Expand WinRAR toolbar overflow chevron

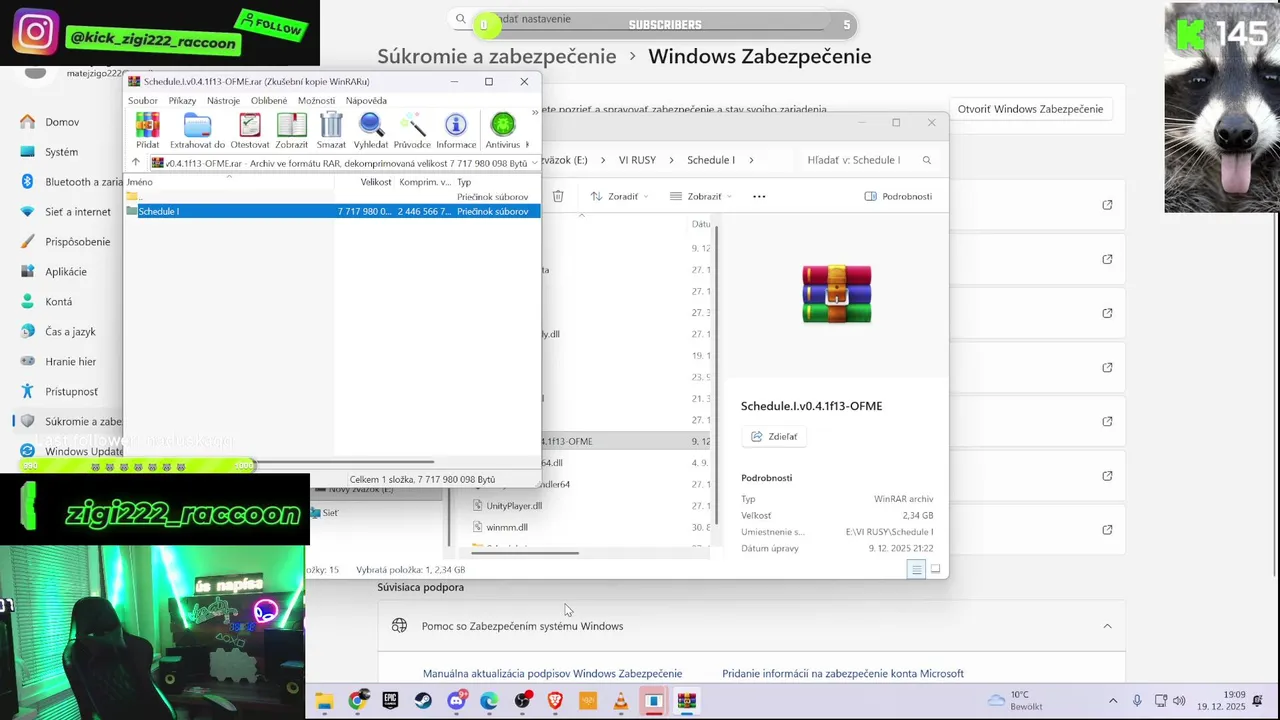[x=535, y=112]
